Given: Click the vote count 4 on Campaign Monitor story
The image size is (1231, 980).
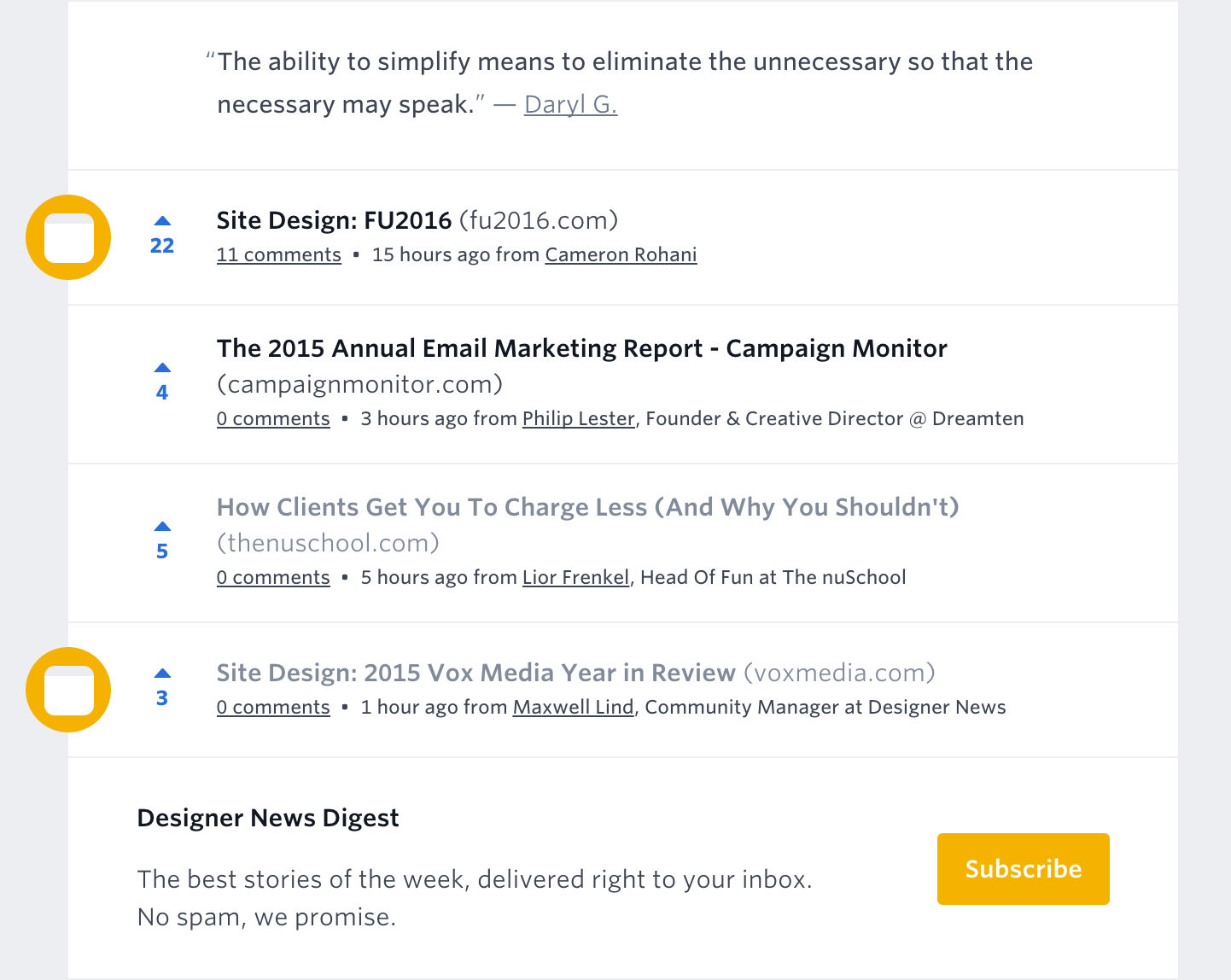Looking at the screenshot, I should coord(162,392).
